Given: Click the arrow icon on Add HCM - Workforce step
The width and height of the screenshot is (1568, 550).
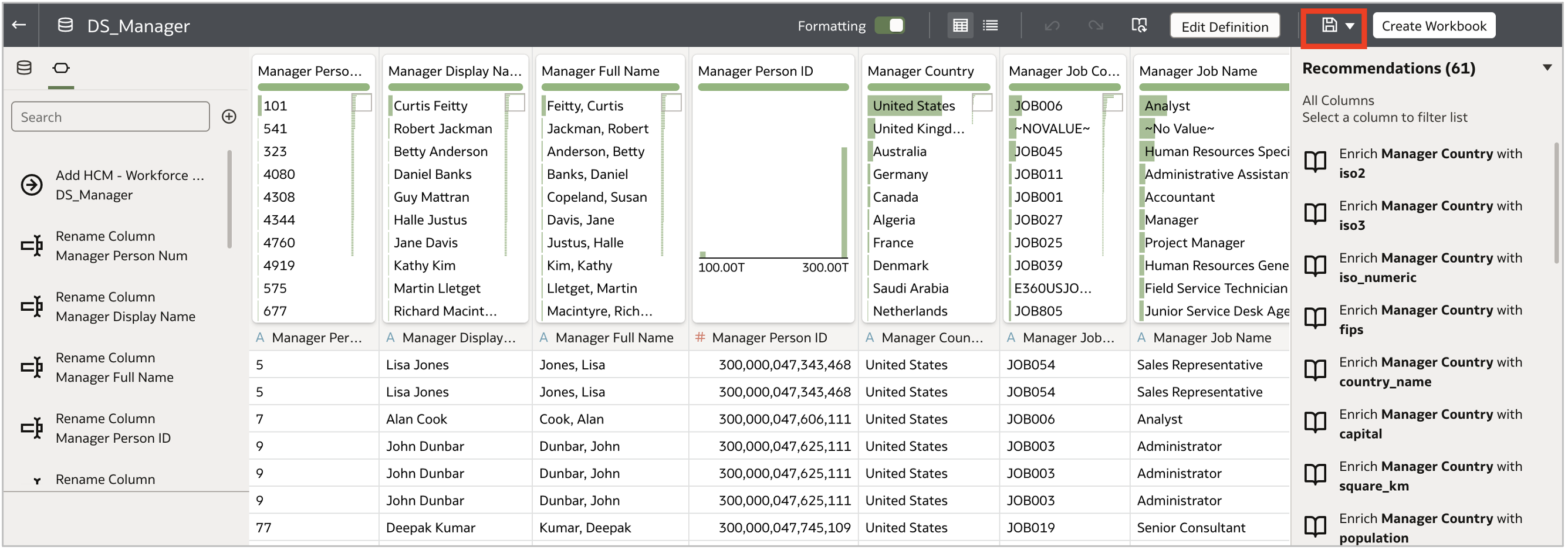Looking at the screenshot, I should click(31, 185).
